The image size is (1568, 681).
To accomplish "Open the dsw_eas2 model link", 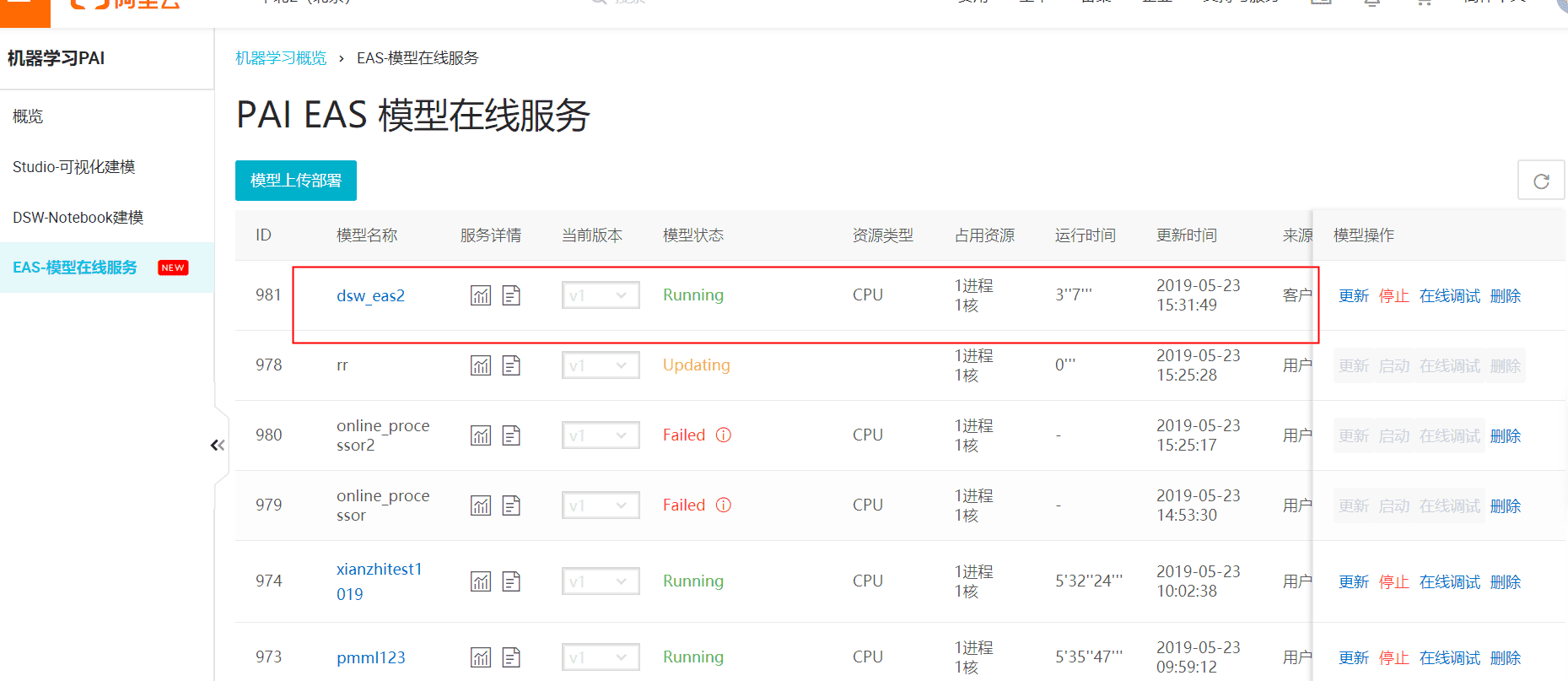I will tap(370, 295).
